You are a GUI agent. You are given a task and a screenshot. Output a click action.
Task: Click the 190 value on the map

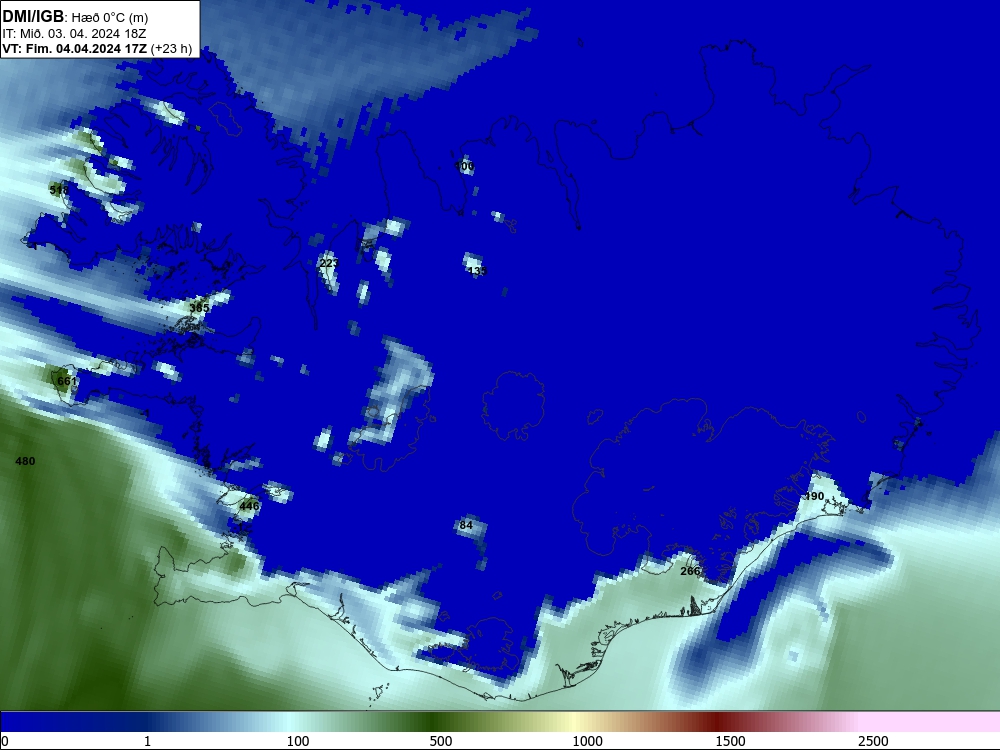tap(814, 496)
